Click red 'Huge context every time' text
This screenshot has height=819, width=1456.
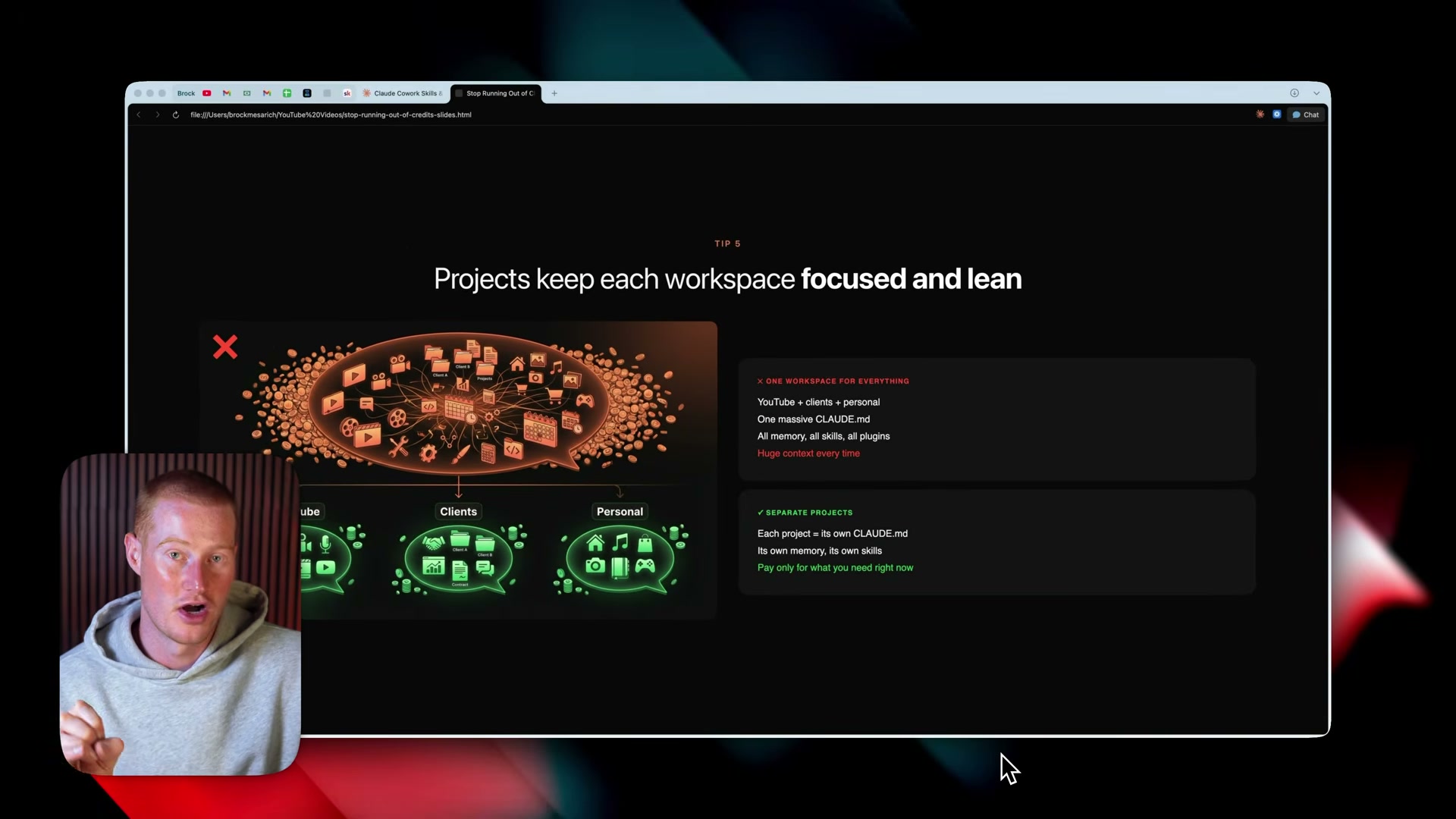pos(808,453)
